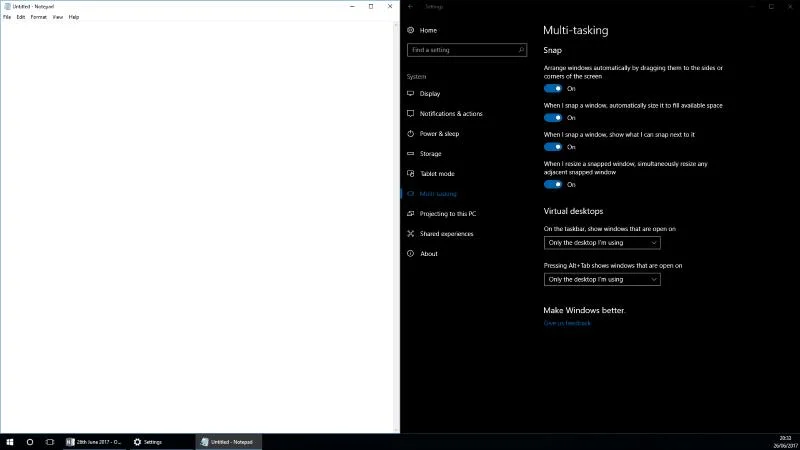800x450 pixels.
Task: Open the View menu in Notepad
Action: 58,17
